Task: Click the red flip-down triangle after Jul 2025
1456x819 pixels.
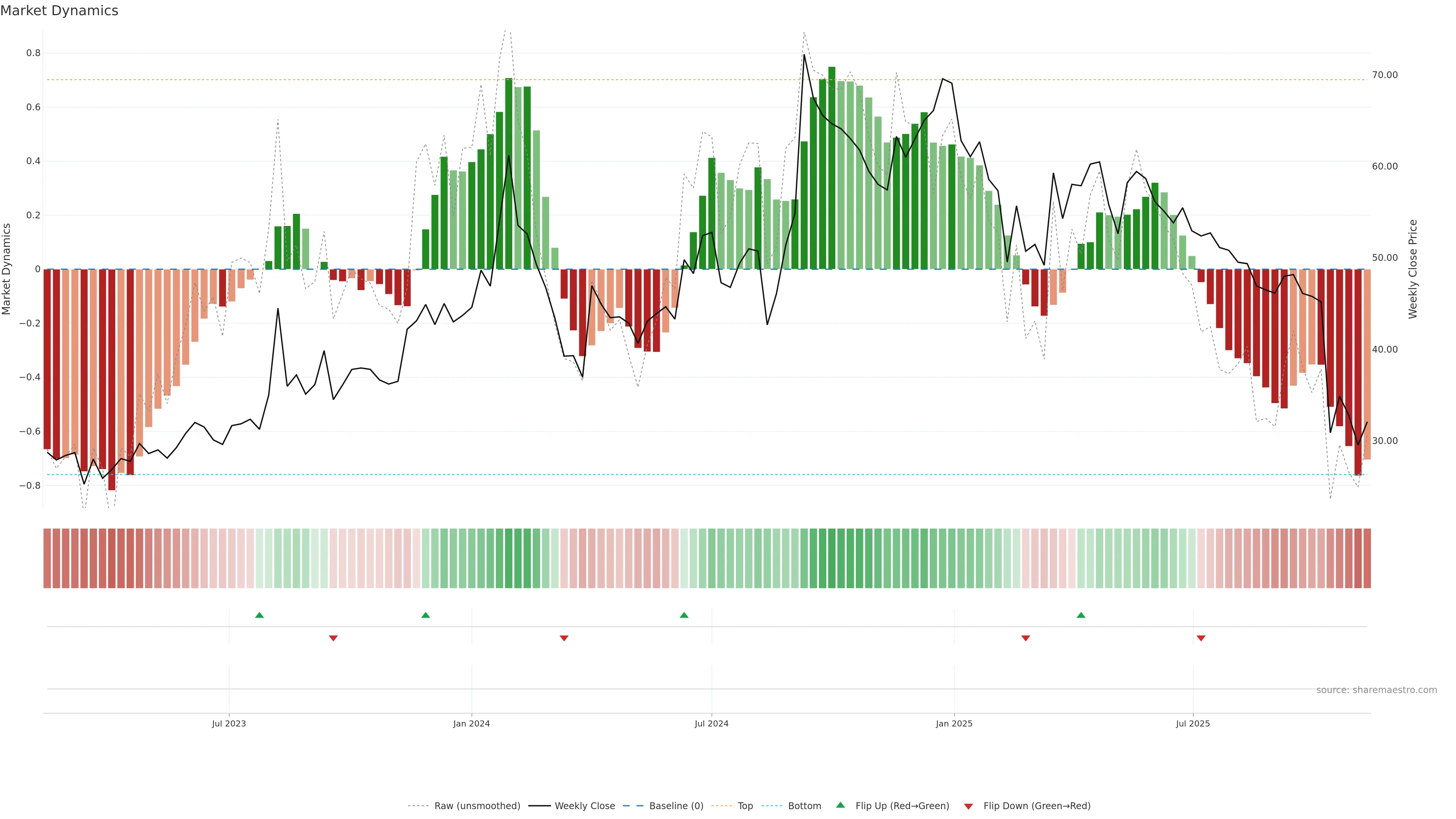Action: coord(1201,638)
